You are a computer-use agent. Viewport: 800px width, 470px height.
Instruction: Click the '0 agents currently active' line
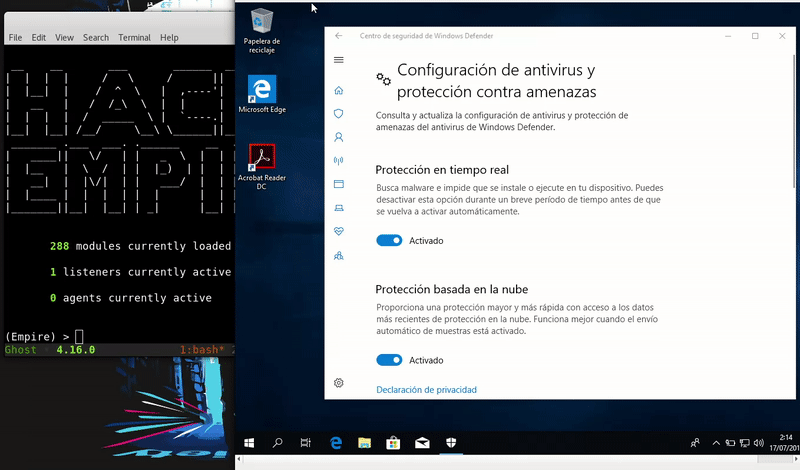[x=131, y=298]
